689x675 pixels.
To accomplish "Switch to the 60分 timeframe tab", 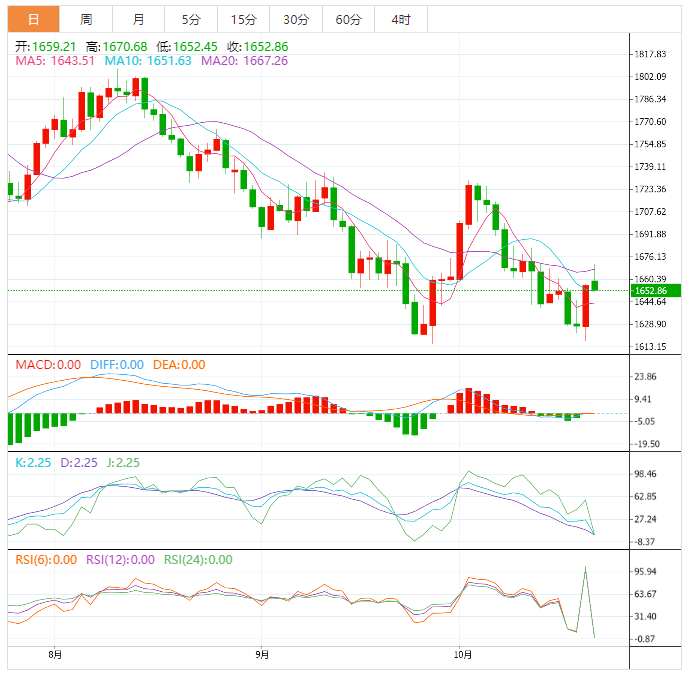I will (x=349, y=19).
